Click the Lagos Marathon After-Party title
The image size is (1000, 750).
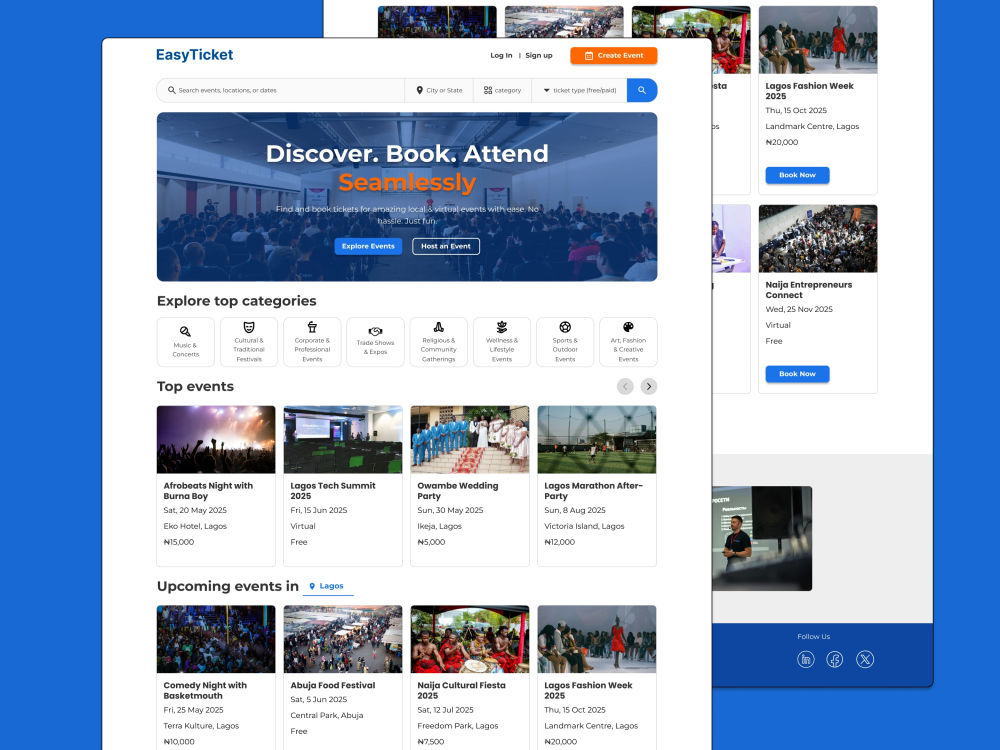[x=594, y=490]
